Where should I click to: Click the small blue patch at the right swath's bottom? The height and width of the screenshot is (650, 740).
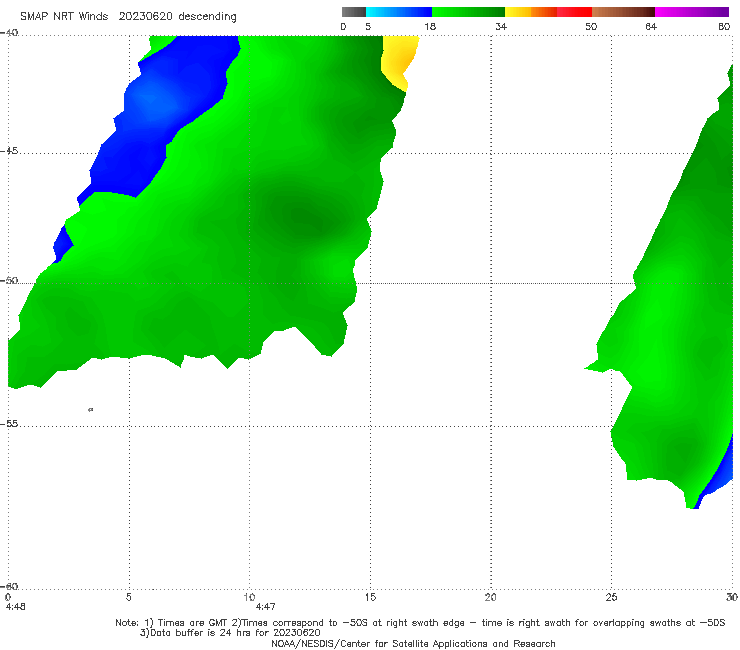pos(718,474)
